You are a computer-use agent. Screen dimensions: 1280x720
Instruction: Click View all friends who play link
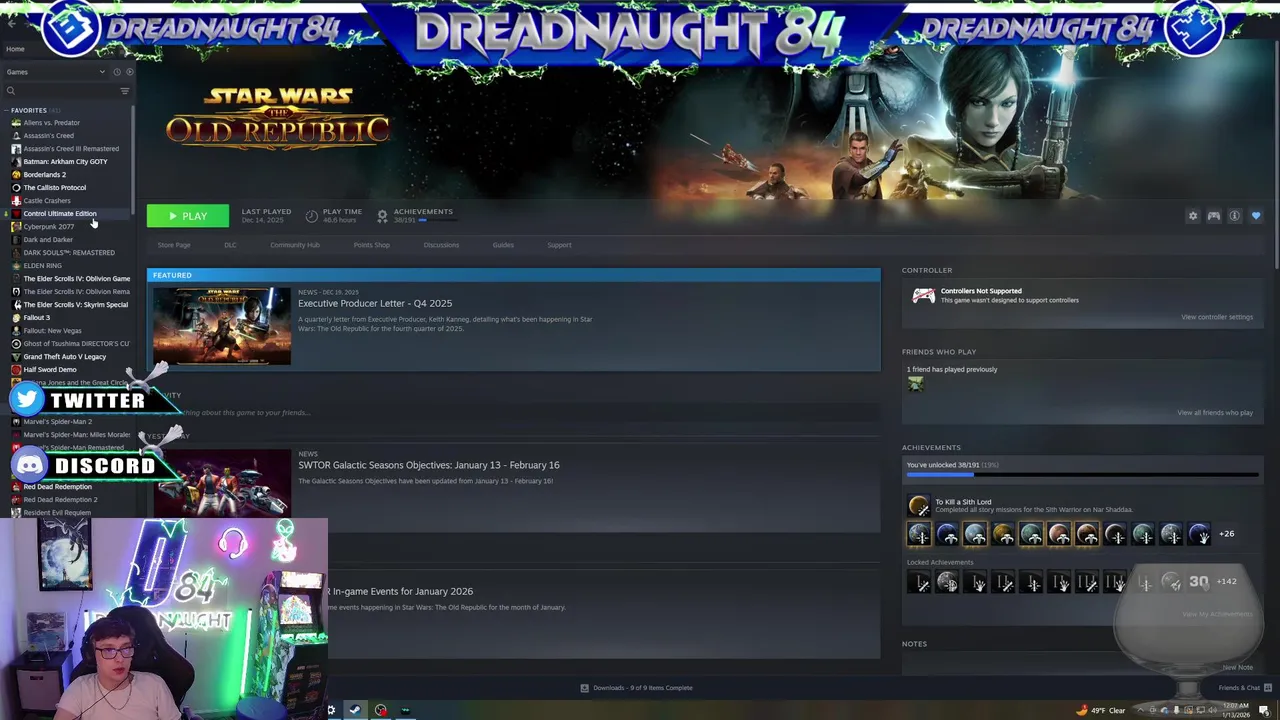pos(1215,412)
